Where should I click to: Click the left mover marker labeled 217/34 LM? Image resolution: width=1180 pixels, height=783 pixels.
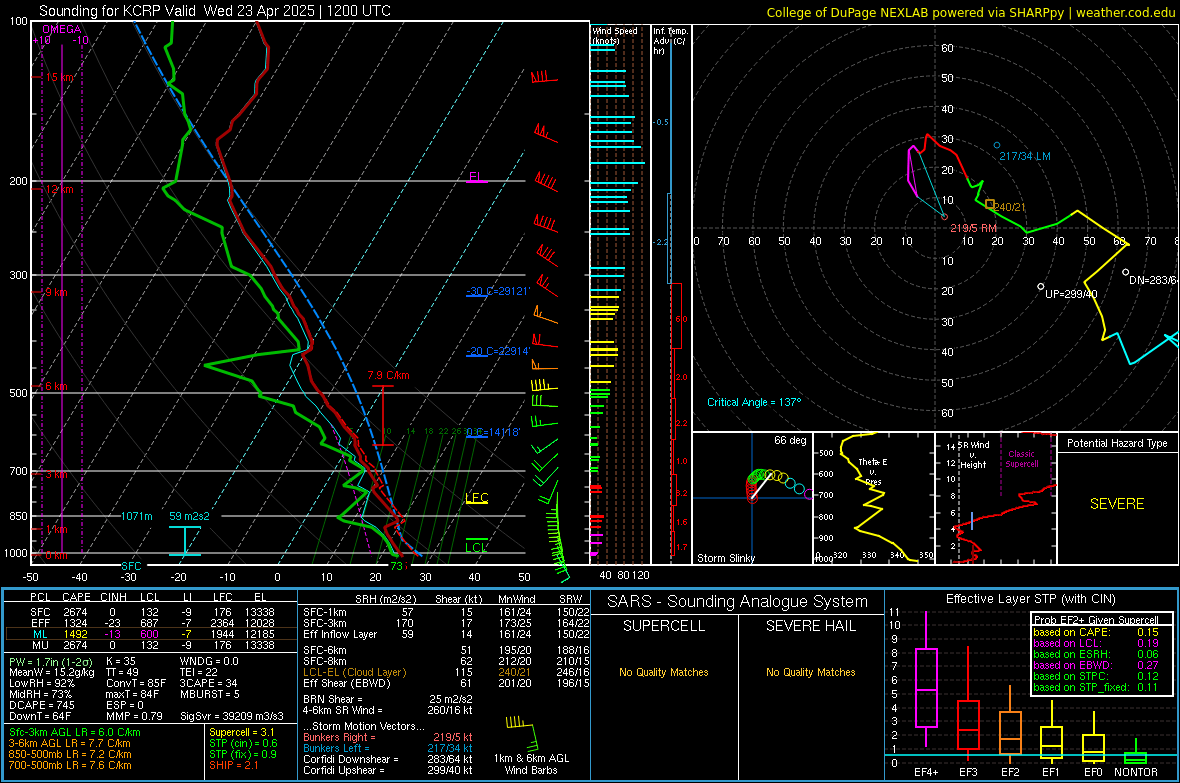tap(997, 145)
